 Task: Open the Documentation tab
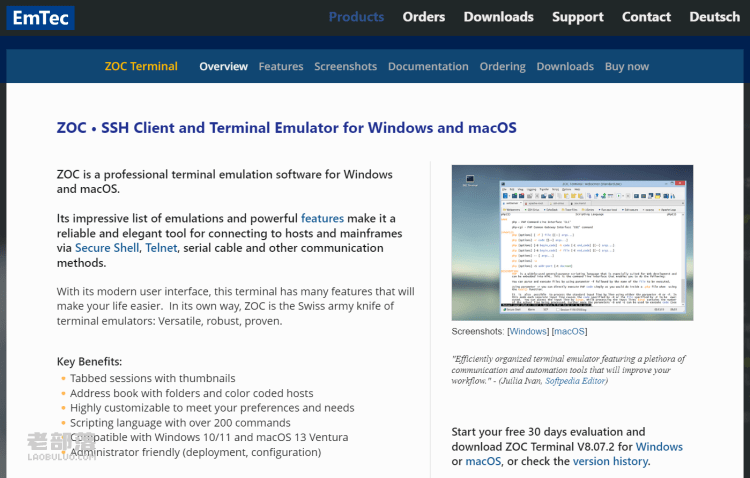click(x=428, y=67)
